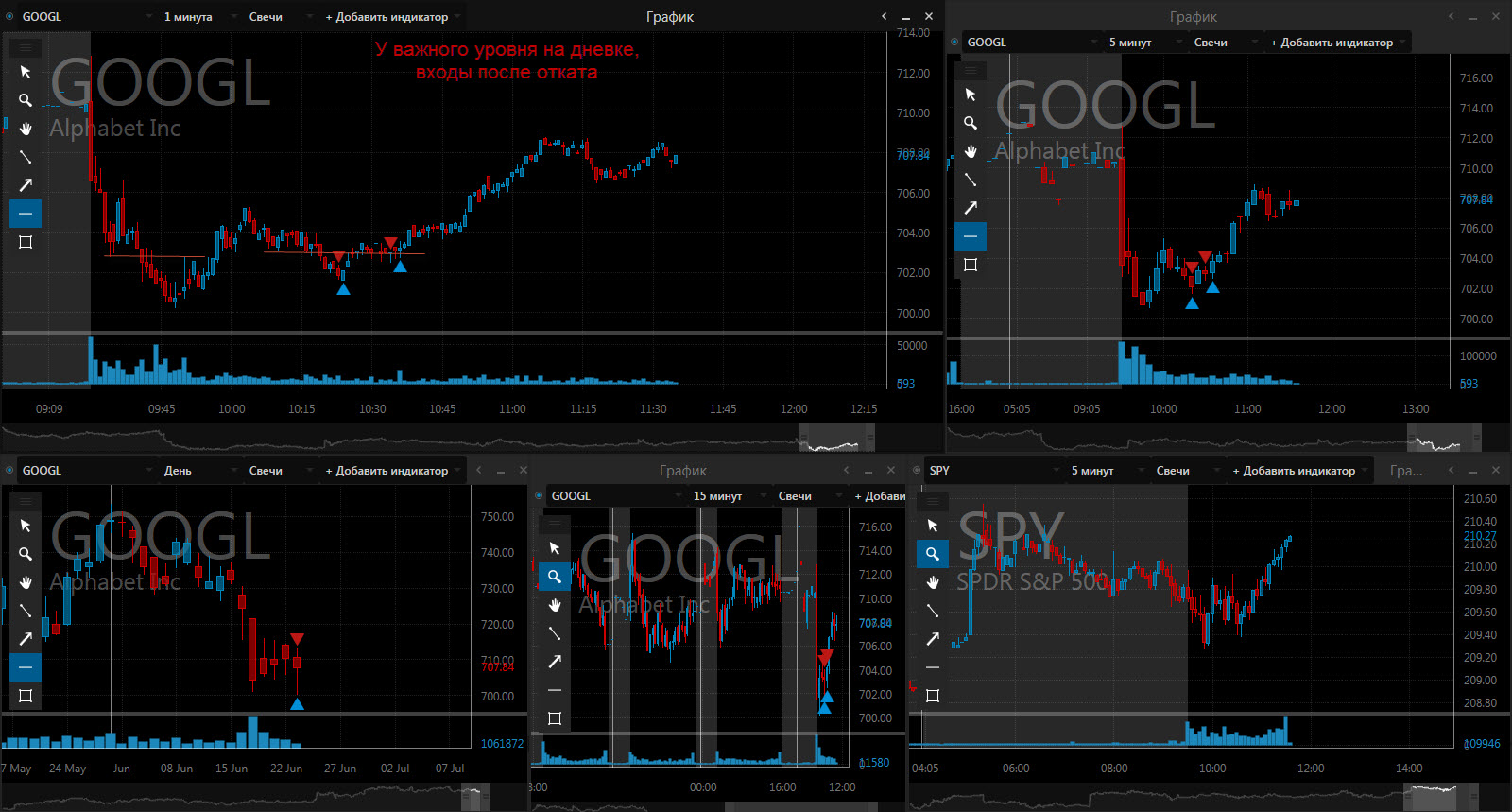Select the cursor tool in top-right GOOGL 5-minute chart
1512x812 pixels.
point(971,95)
